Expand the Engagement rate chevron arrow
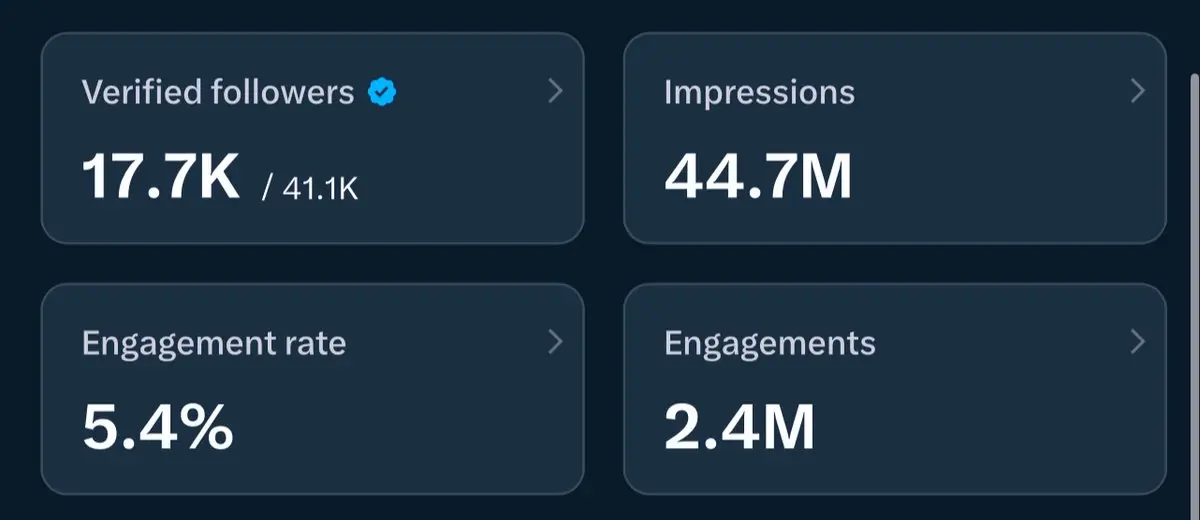This screenshot has width=1200, height=520. point(556,343)
